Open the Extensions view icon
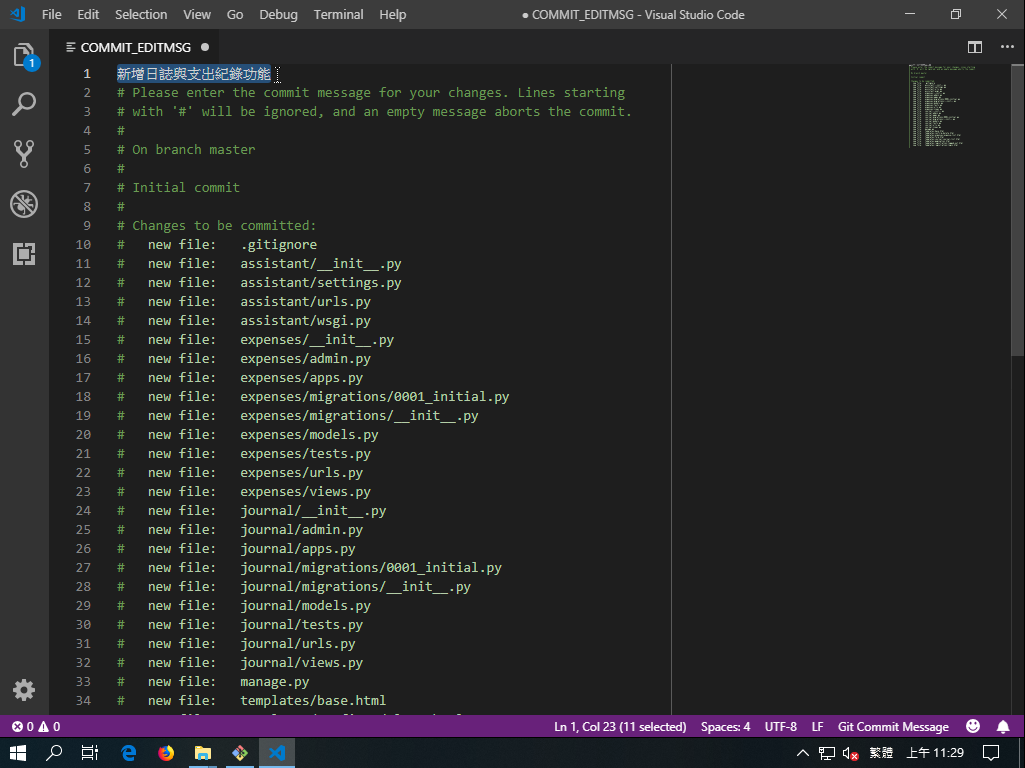 [x=24, y=254]
